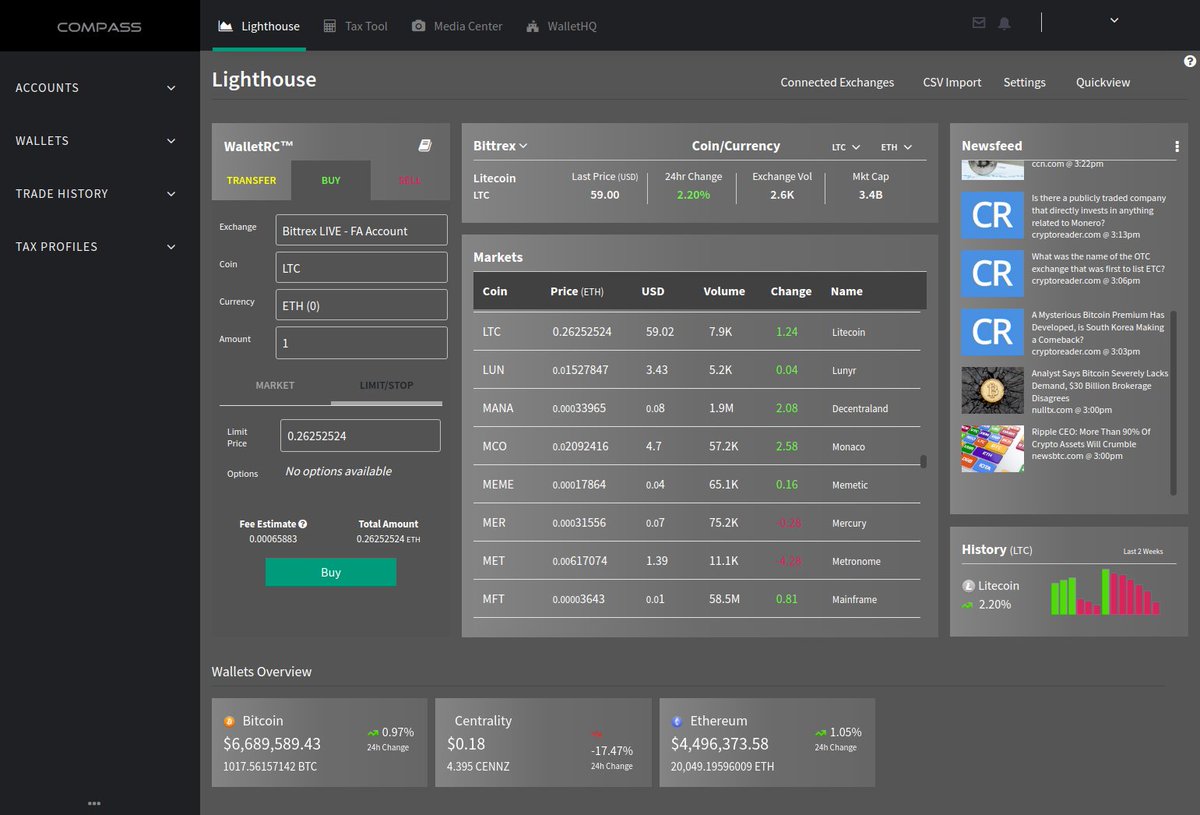Click the Newsfeed scrollbar
Image resolution: width=1200 pixels, height=815 pixels.
(x=1174, y=402)
